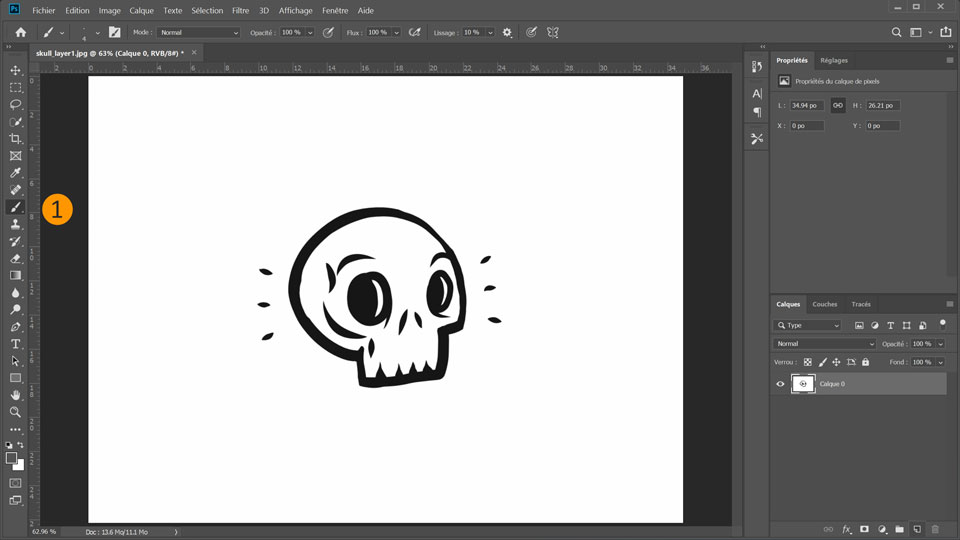Select the Eraser tool
This screenshot has height=540, width=960.
click(x=15, y=258)
